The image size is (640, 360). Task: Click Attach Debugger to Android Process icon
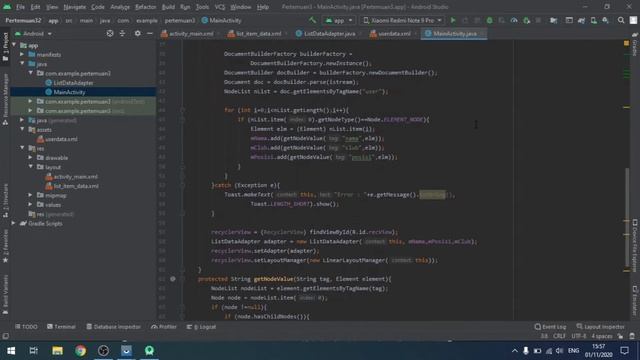(x=527, y=20)
